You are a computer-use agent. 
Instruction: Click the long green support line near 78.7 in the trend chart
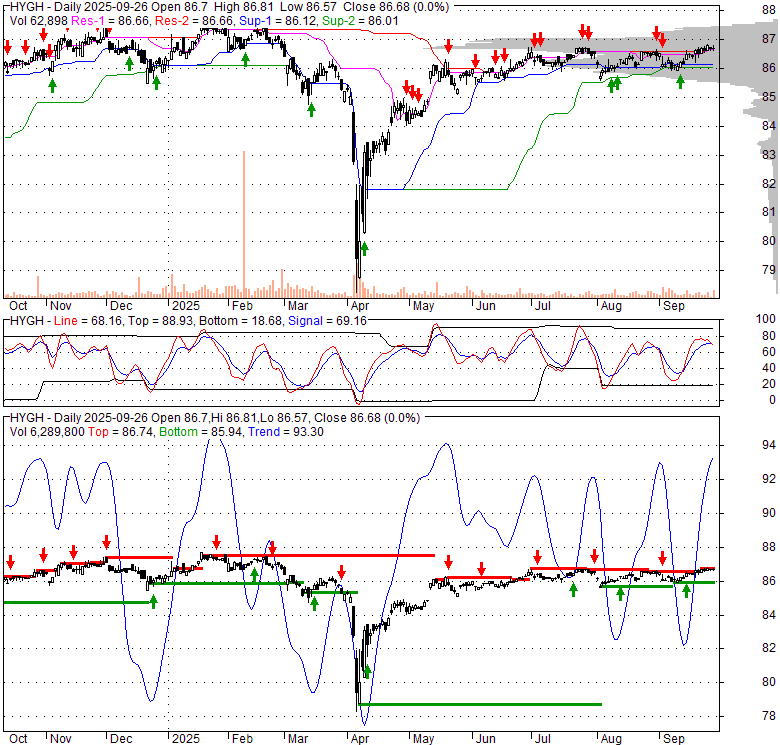[x=480, y=704]
